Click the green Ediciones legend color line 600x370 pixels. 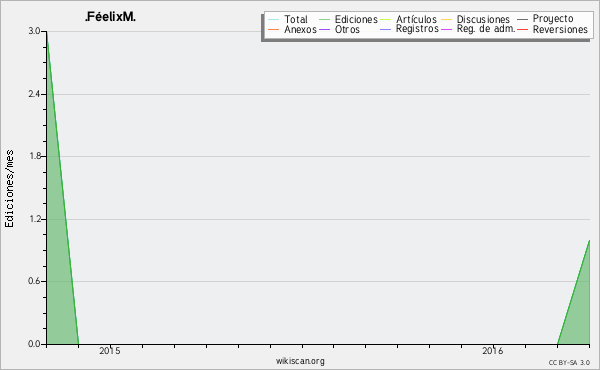[x=324, y=20]
